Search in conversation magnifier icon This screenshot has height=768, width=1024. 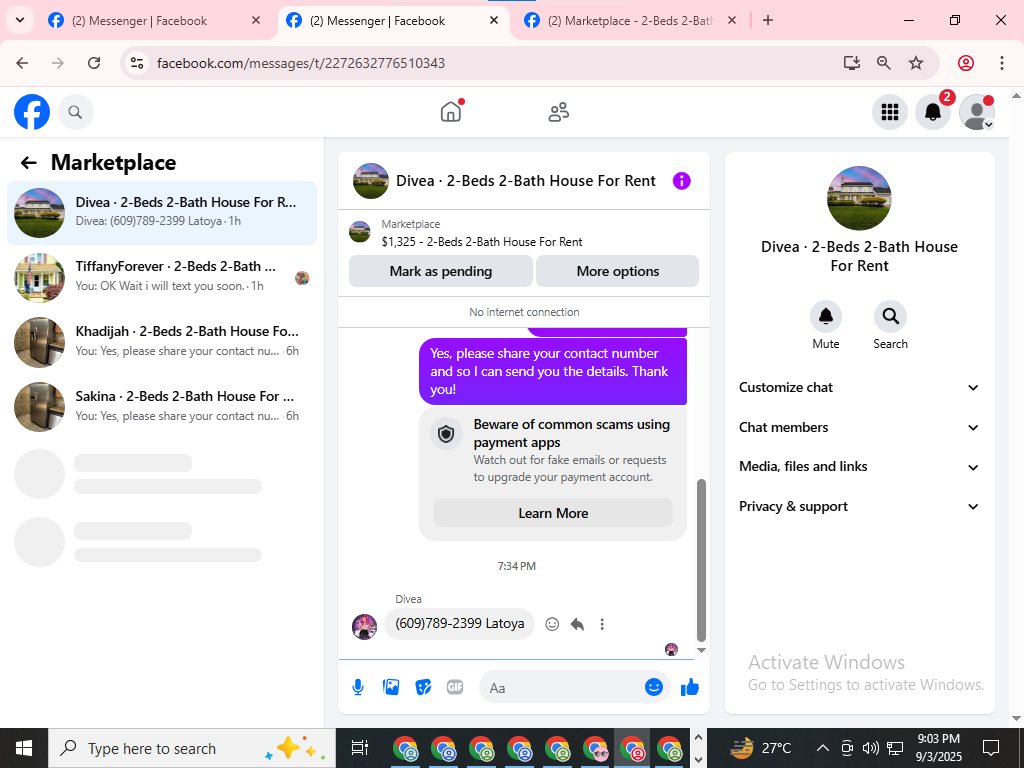click(x=890, y=317)
